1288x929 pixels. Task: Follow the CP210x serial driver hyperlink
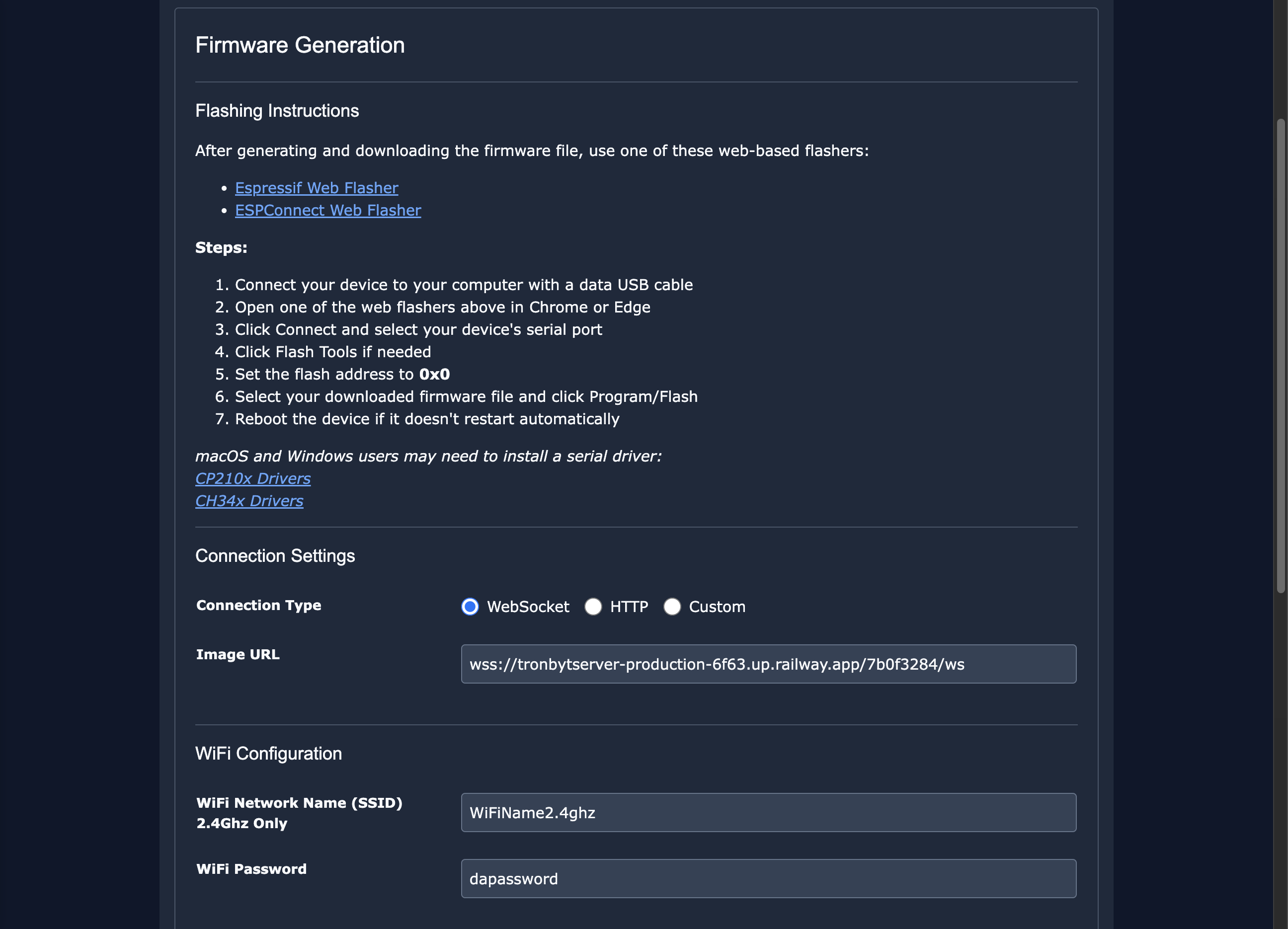[253, 478]
